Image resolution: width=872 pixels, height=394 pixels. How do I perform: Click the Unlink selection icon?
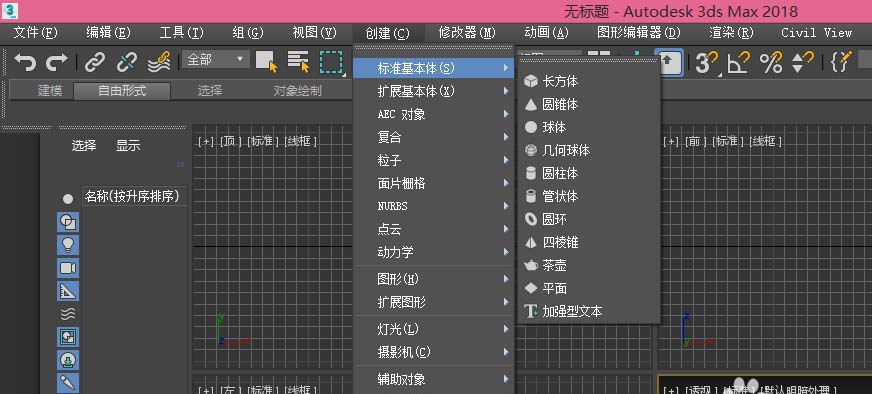tap(127, 62)
